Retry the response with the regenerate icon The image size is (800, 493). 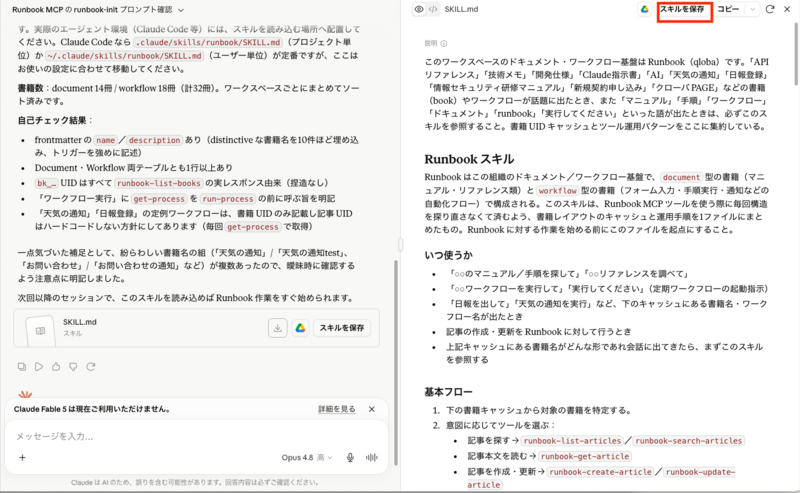pos(91,366)
